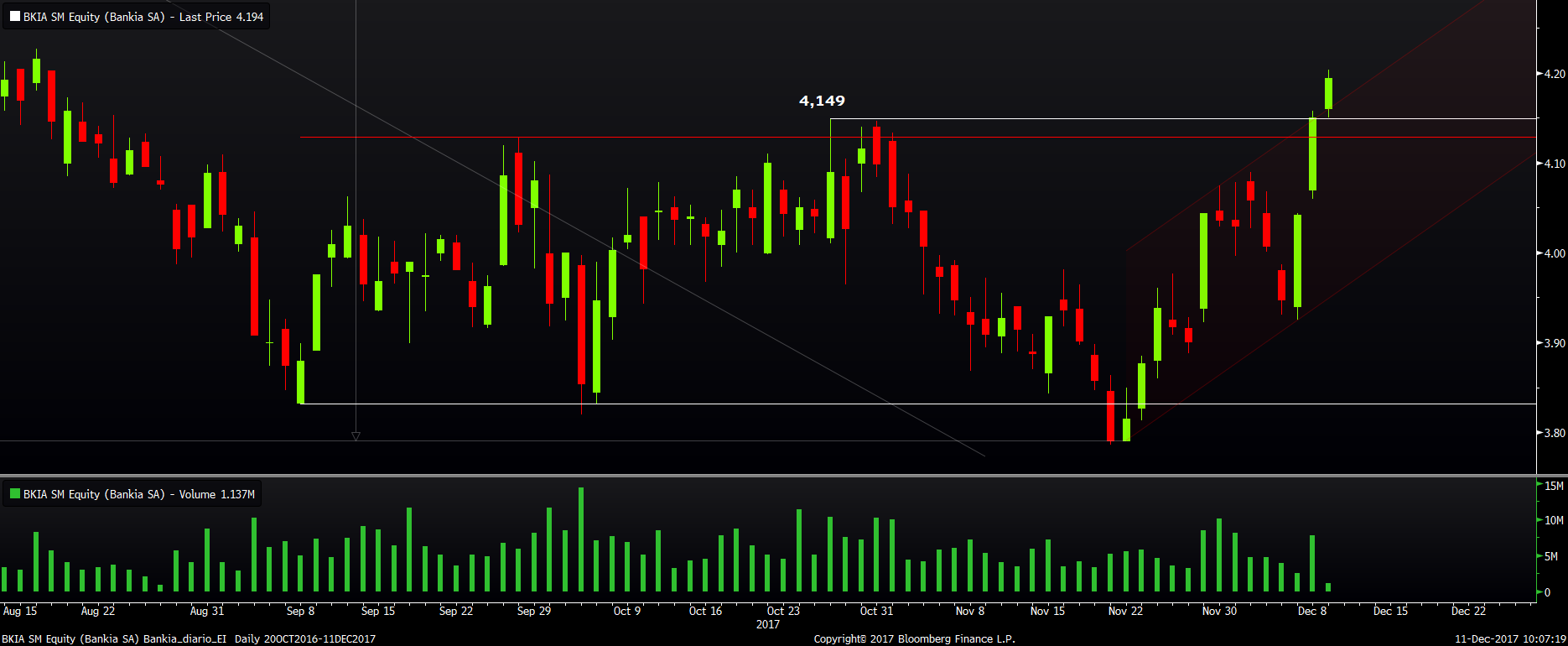This screenshot has width=1568, height=646.
Task: Click the 'Aug 22' date label
Action: pyautogui.click(x=98, y=611)
